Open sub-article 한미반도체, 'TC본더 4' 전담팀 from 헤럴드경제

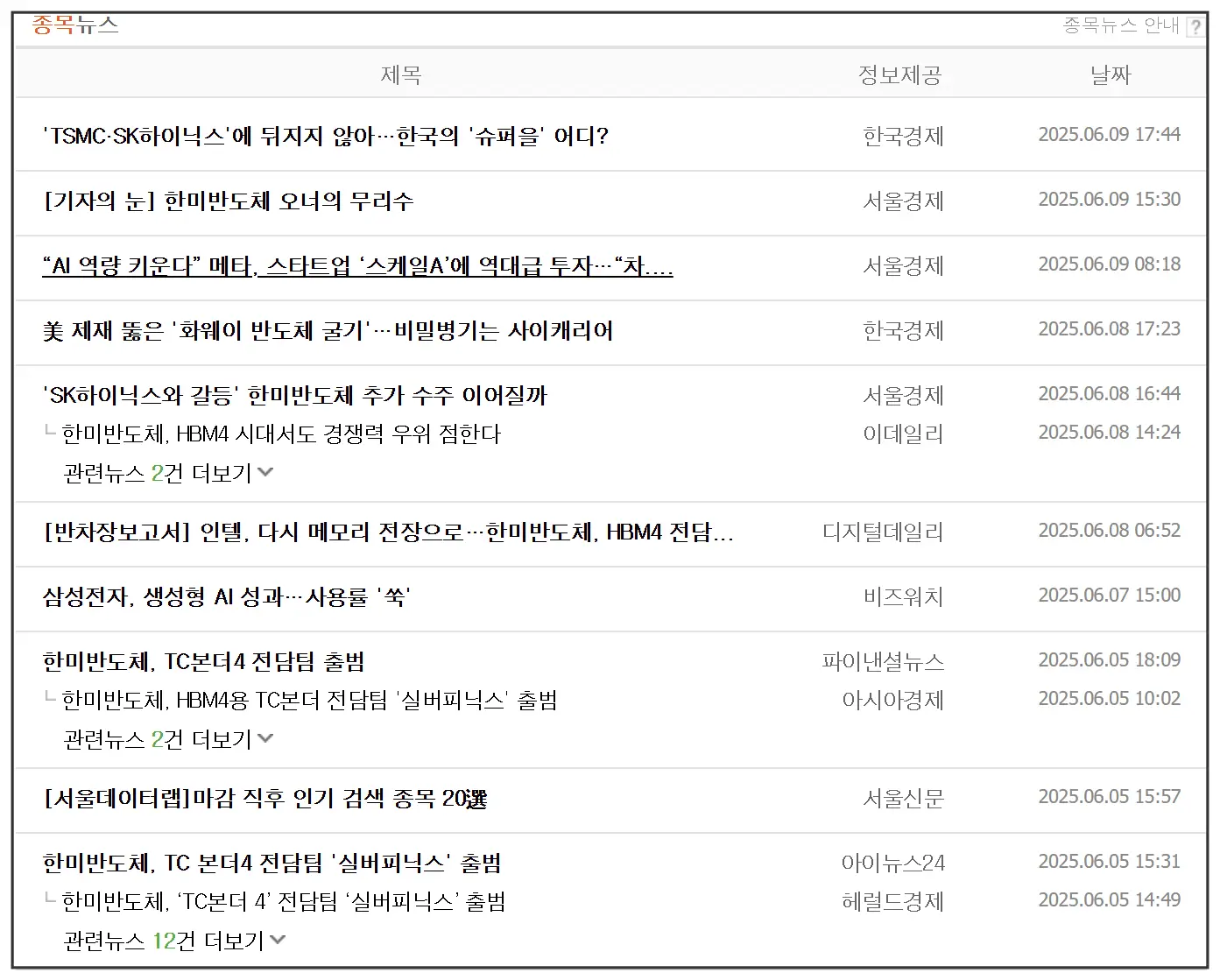284,902
